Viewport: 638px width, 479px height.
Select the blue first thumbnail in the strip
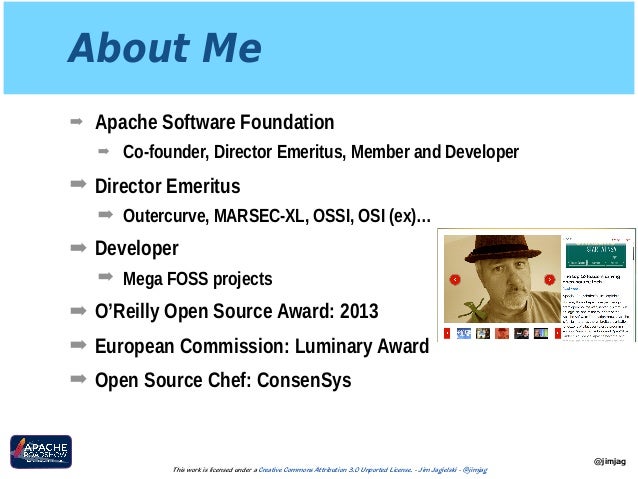coord(464,333)
